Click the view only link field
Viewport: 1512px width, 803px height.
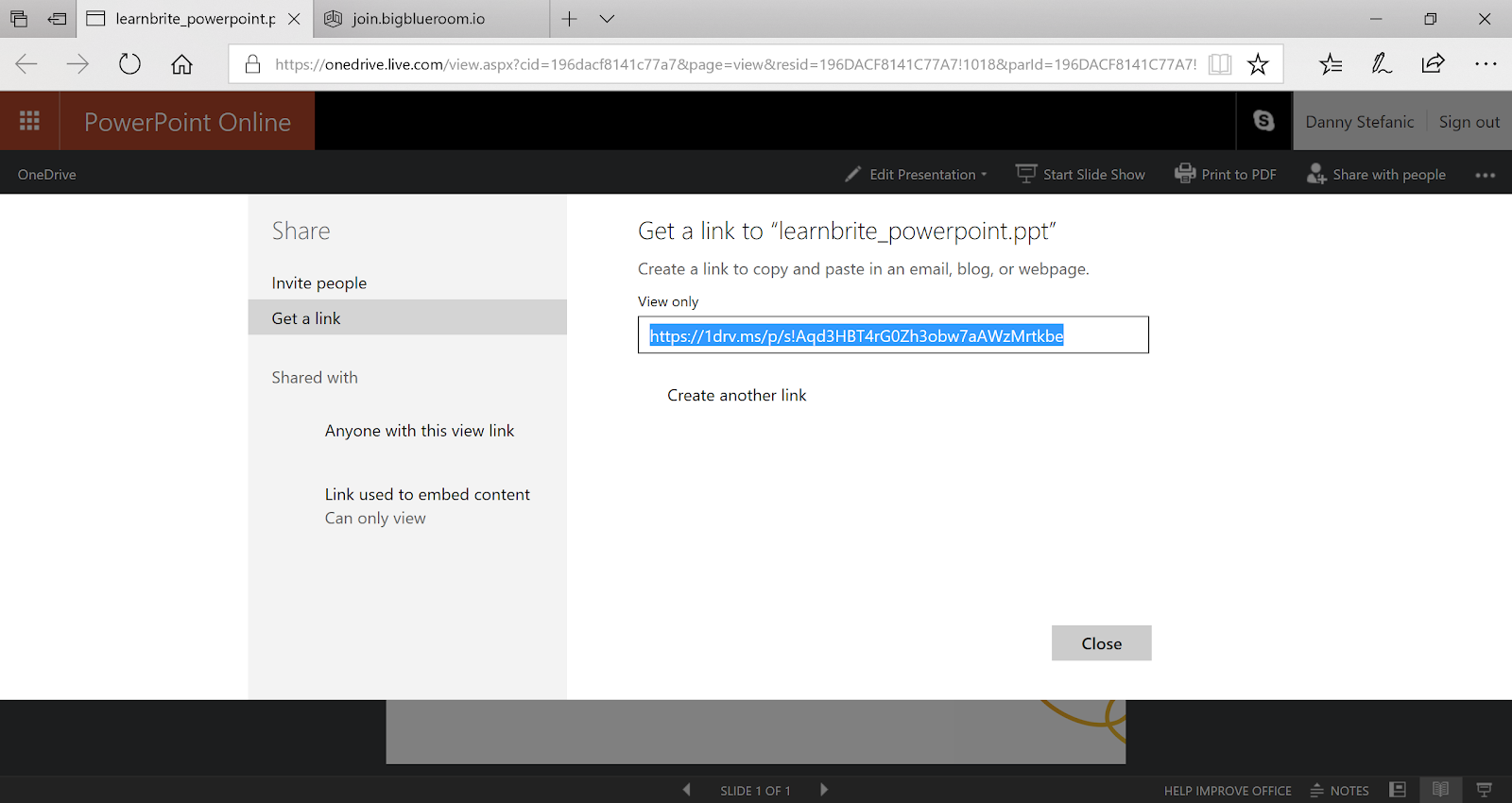[893, 335]
